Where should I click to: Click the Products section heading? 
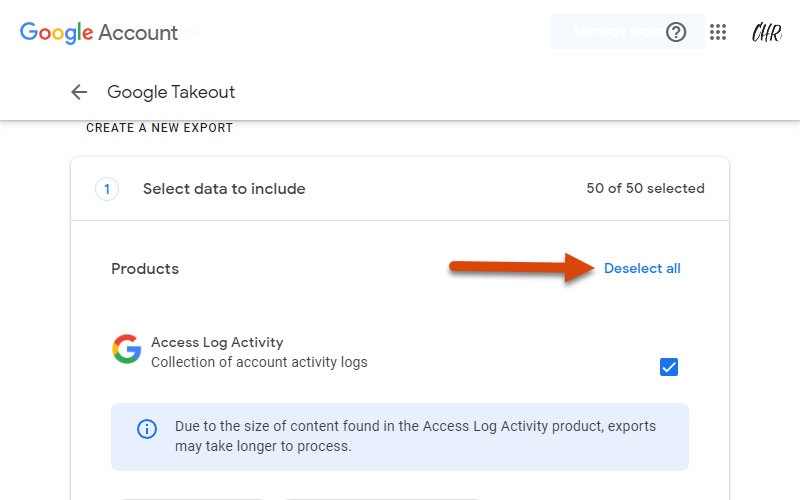145,269
